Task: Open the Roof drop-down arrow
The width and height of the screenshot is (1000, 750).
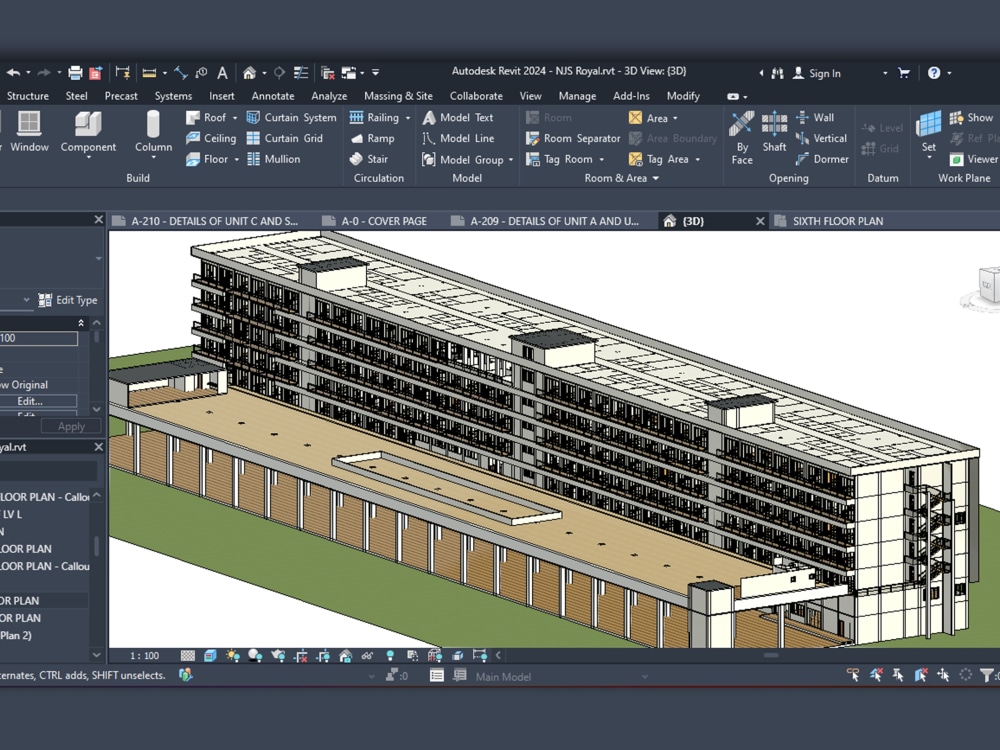Action: point(233,117)
